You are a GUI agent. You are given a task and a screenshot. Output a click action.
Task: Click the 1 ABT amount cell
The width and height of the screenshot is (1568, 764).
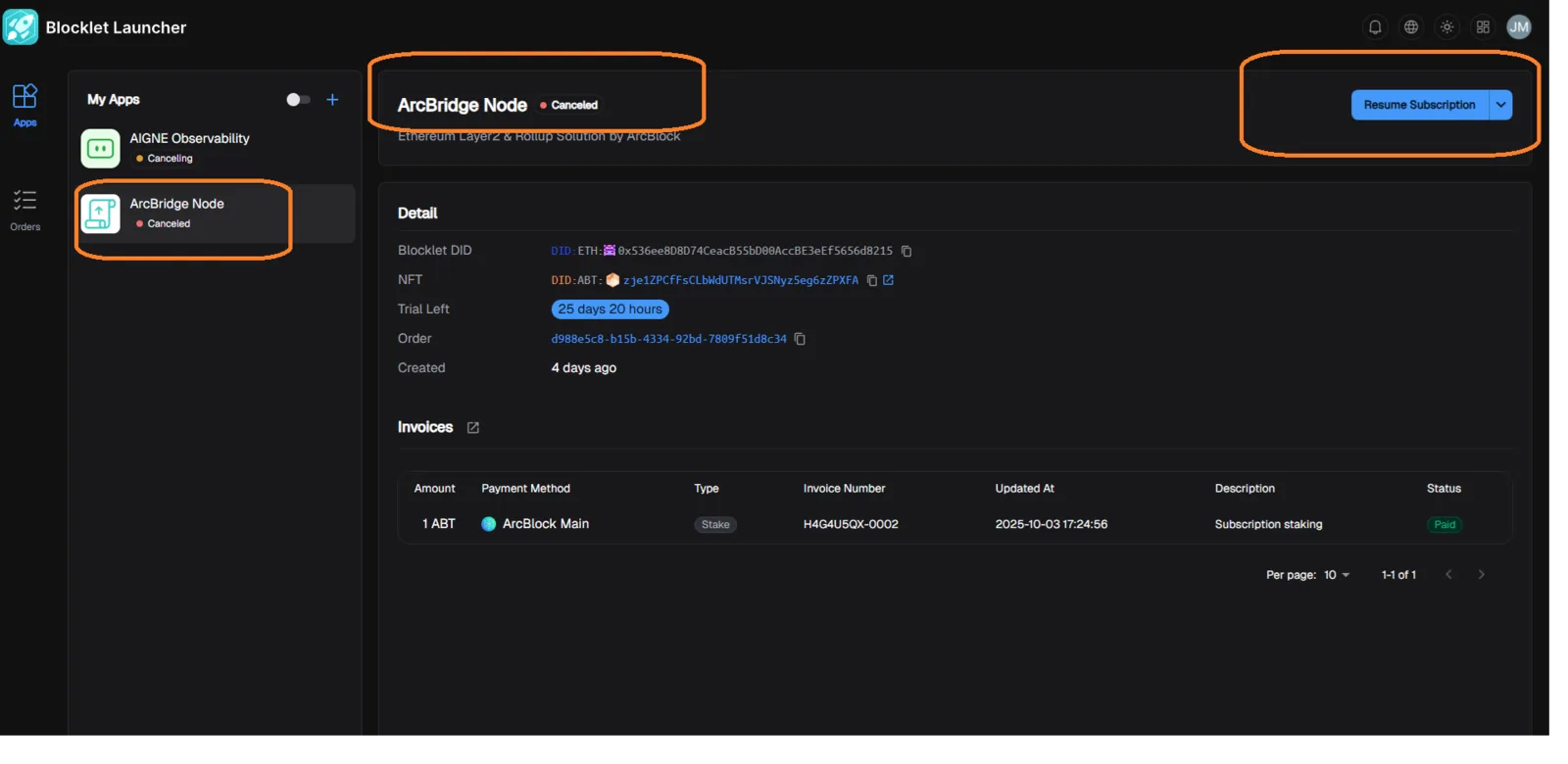438,524
